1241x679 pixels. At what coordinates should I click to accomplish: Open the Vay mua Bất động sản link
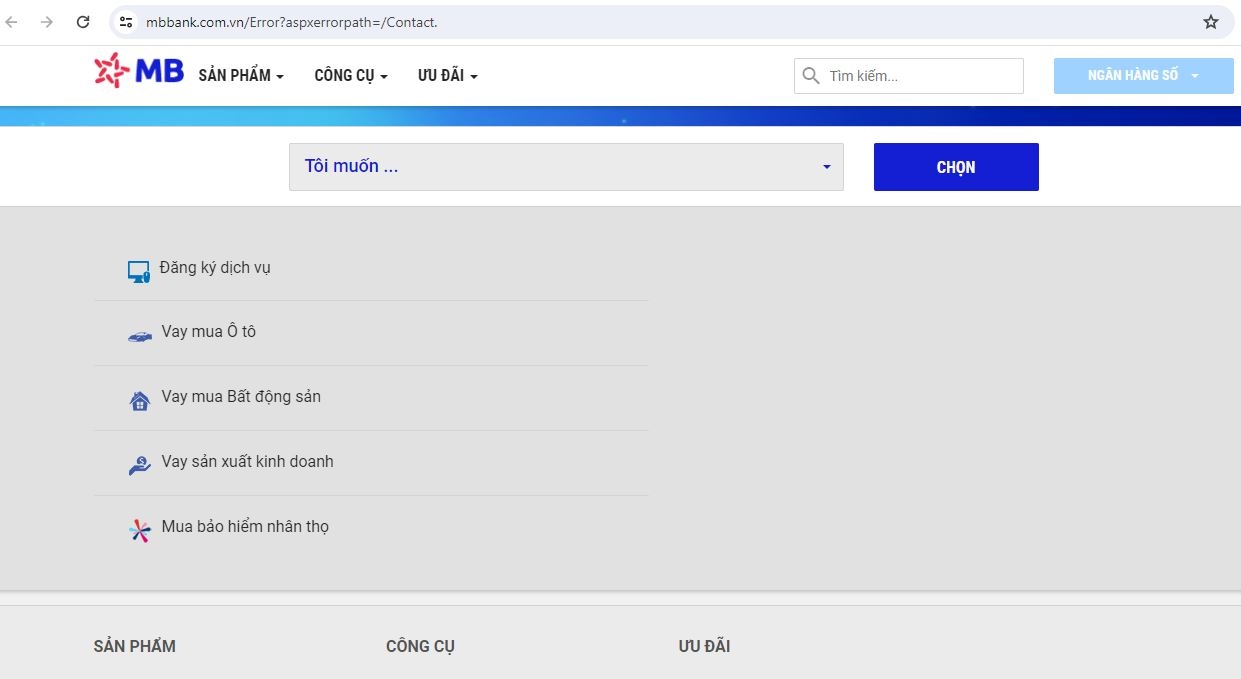tap(241, 397)
